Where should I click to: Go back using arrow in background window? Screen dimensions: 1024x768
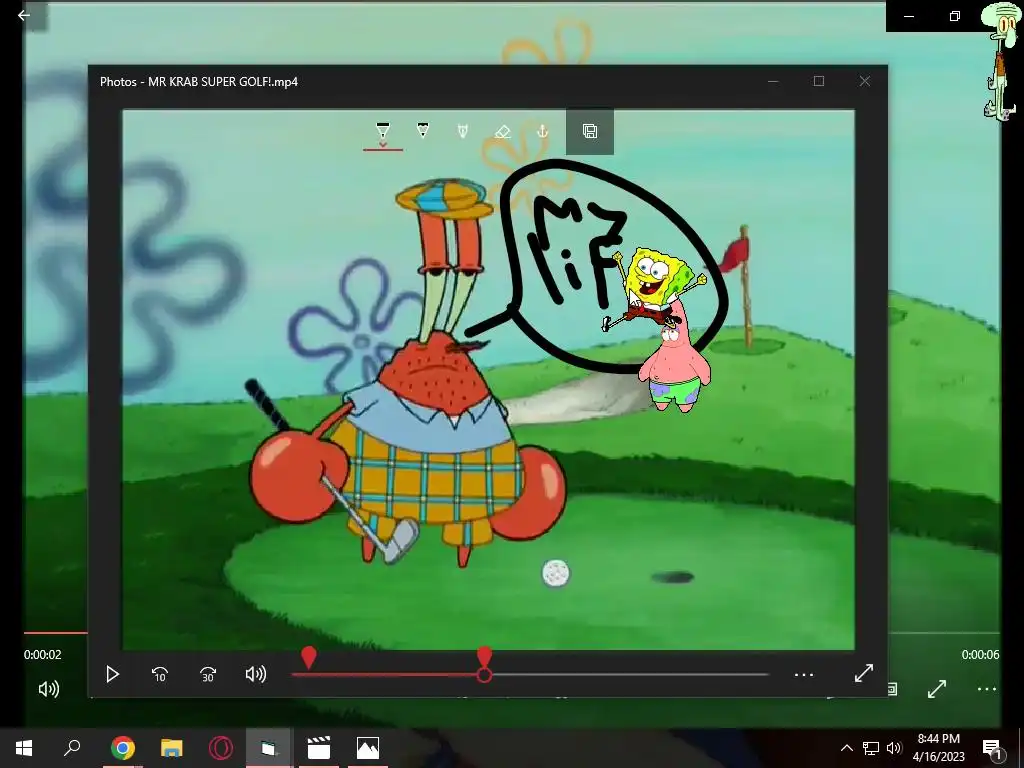[24, 14]
